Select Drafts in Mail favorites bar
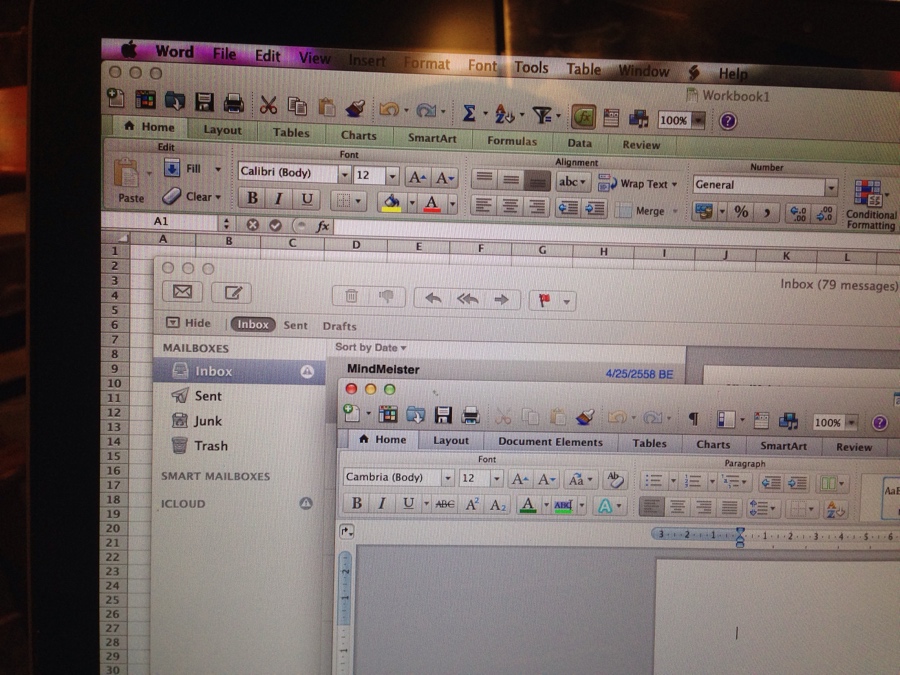The image size is (900, 675). (339, 326)
